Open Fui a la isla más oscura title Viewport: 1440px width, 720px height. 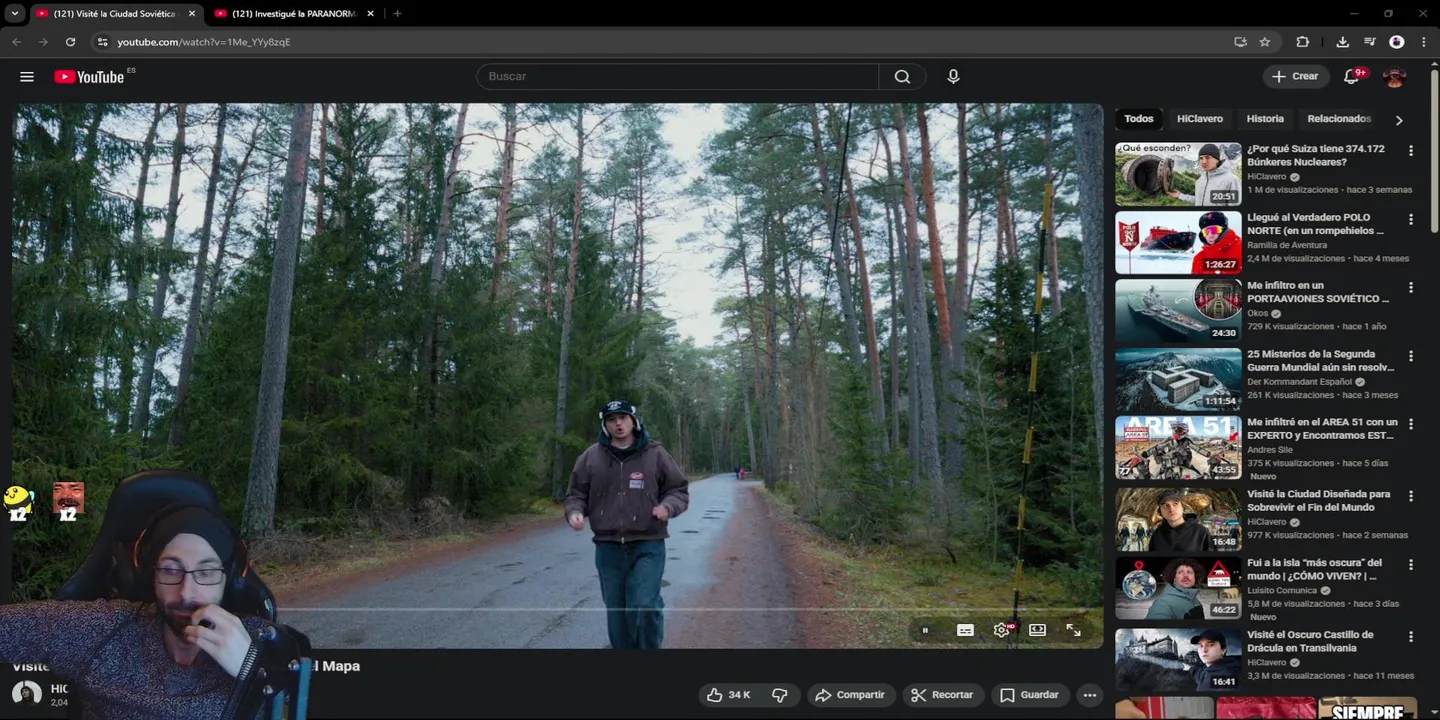point(1314,570)
